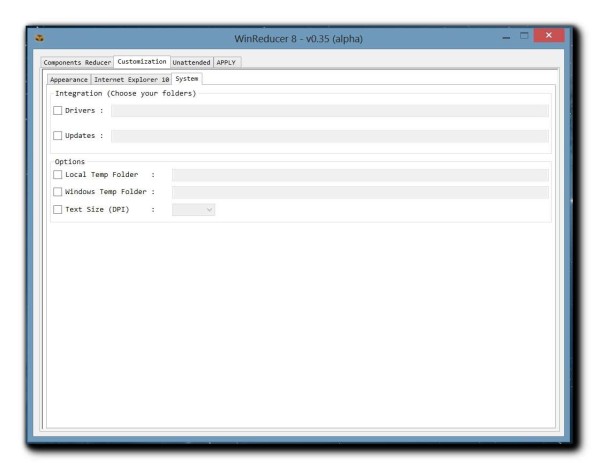
Task: Minimize the WinReducer window
Action: (506, 37)
